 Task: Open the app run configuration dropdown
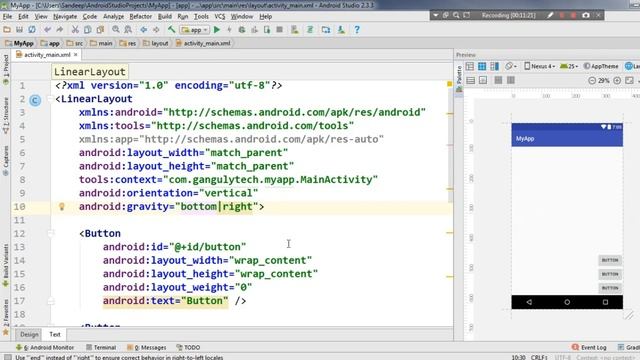click(x=195, y=30)
